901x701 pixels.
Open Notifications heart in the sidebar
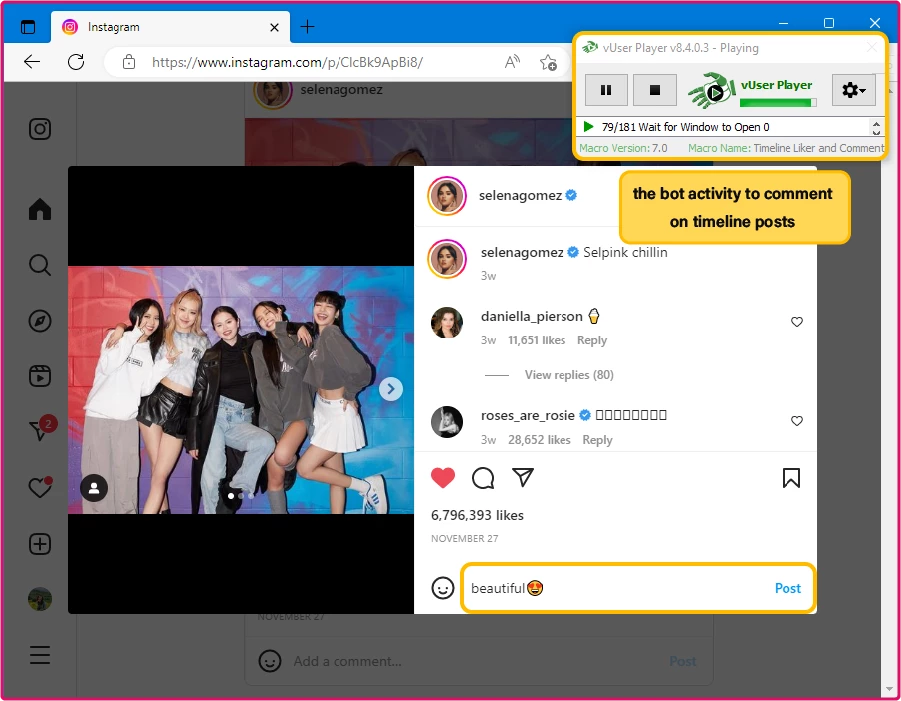pyautogui.click(x=40, y=487)
